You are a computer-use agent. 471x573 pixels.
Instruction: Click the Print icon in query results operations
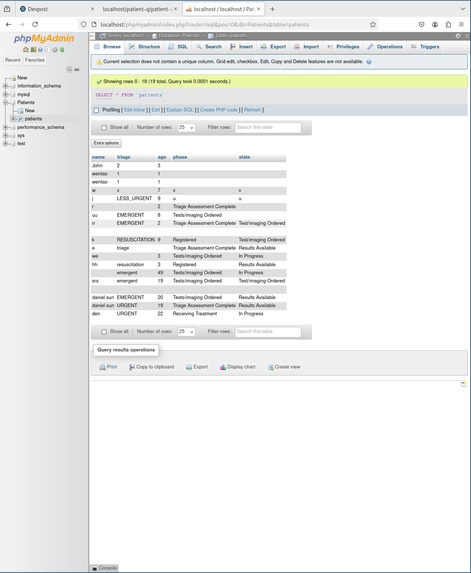tap(102, 367)
